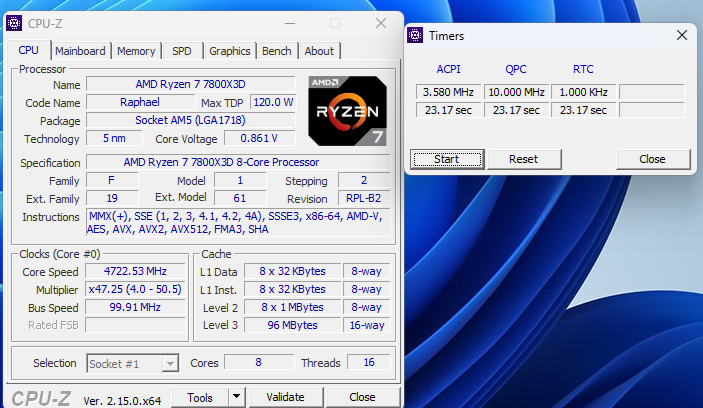Click the Ext. Family value 19
Viewport: 703px width, 408px height.
tap(112, 198)
